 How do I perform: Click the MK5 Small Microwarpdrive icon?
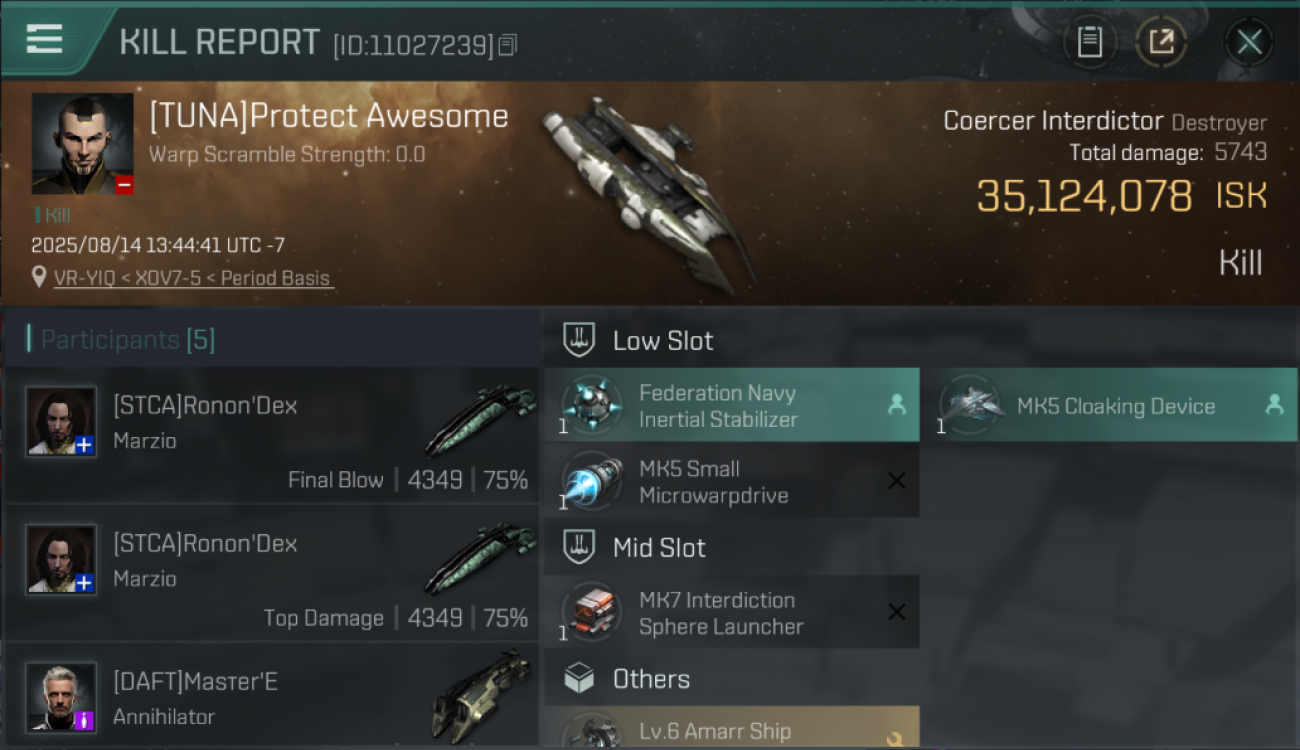[x=592, y=481]
